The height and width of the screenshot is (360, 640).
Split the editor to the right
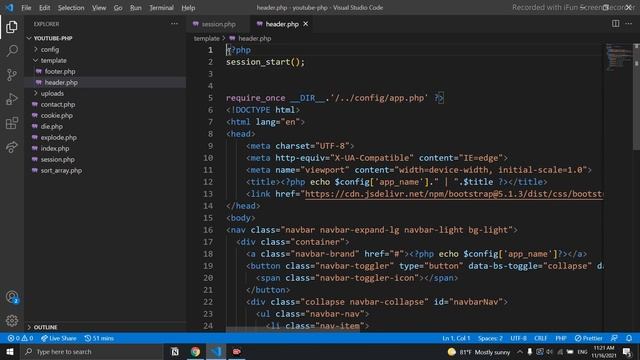click(616, 24)
